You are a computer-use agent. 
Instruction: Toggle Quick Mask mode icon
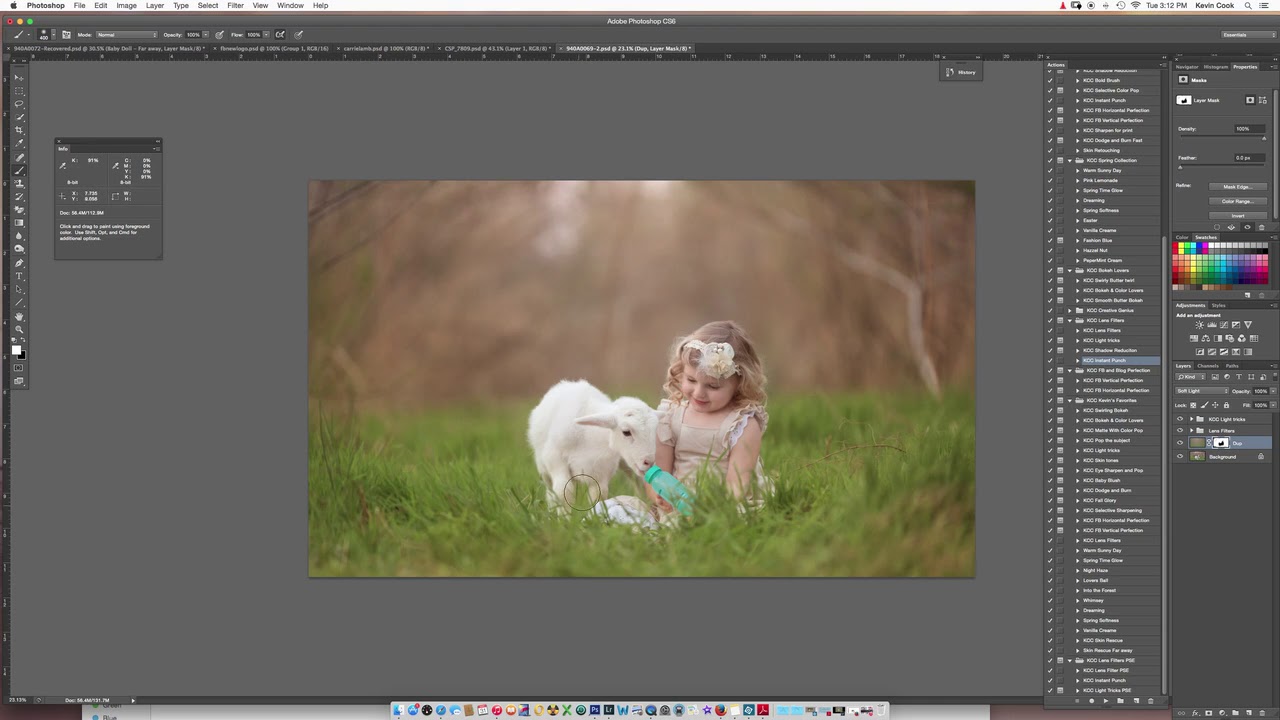pyautogui.click(x=18, y=366)
